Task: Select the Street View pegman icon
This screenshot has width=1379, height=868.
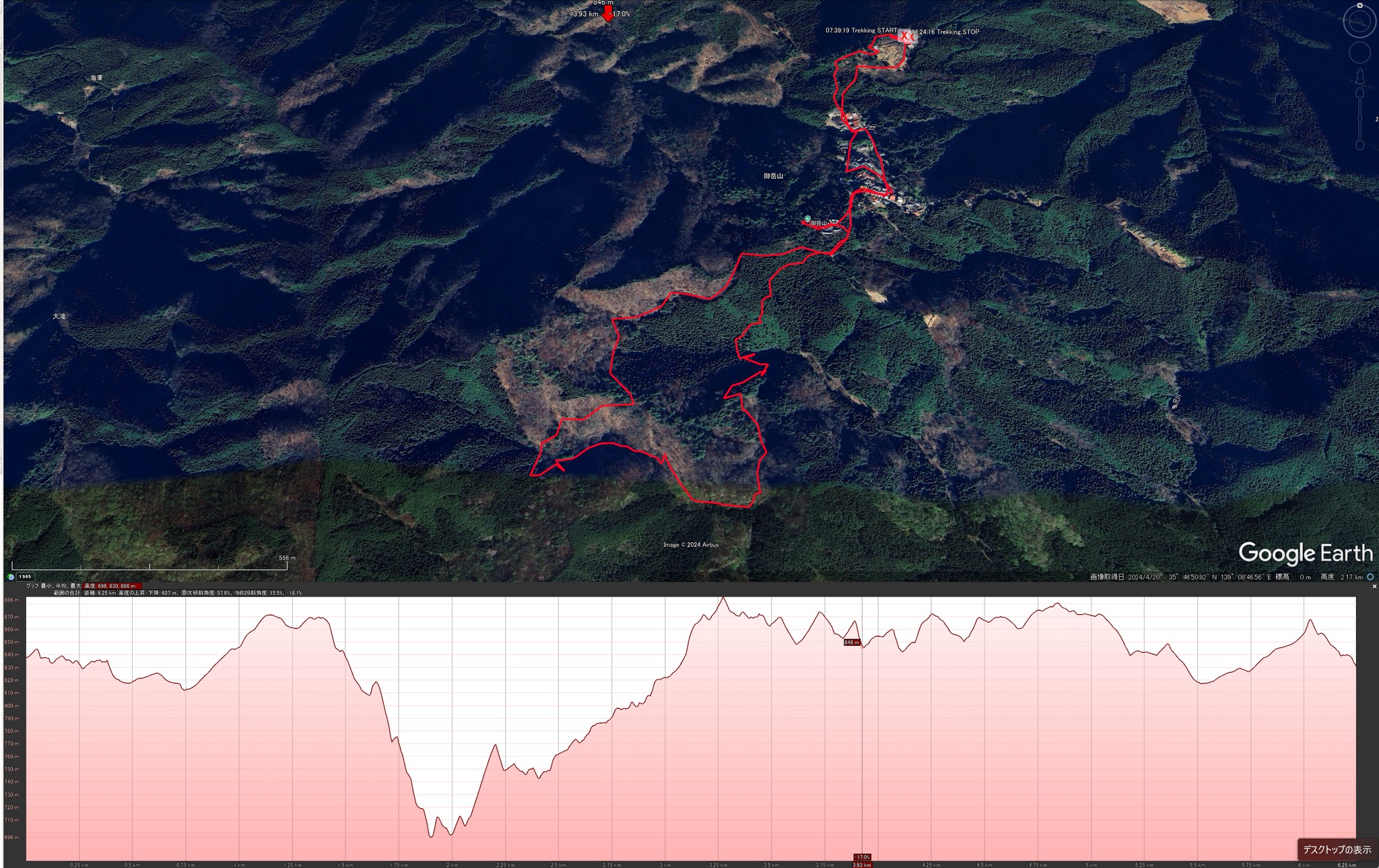Action: point(1359,76)
